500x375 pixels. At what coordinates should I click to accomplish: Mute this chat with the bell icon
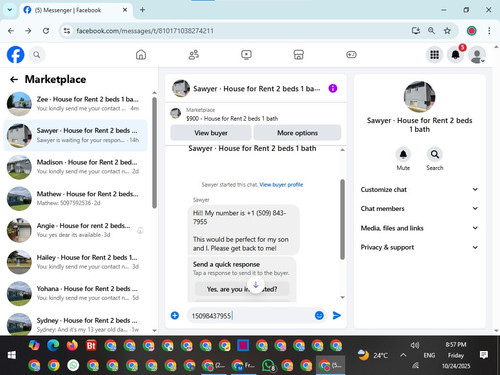pyautogui.click(x=403, y=155)
